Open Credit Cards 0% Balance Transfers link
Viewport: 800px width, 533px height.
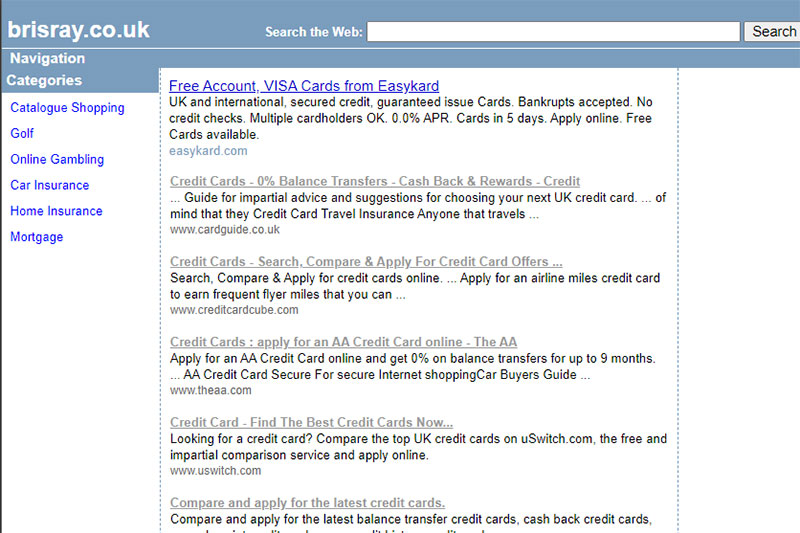[x=375, y=181]
